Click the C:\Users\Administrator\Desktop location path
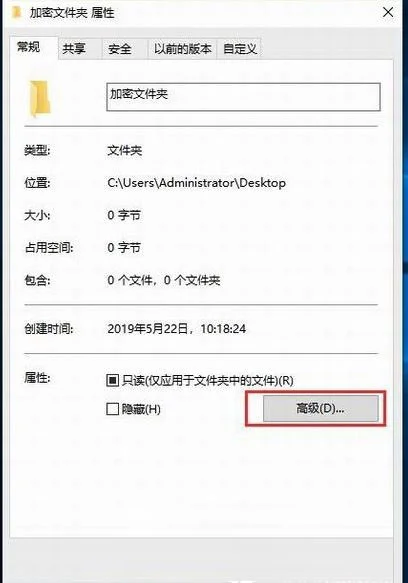 pos(197,183)
